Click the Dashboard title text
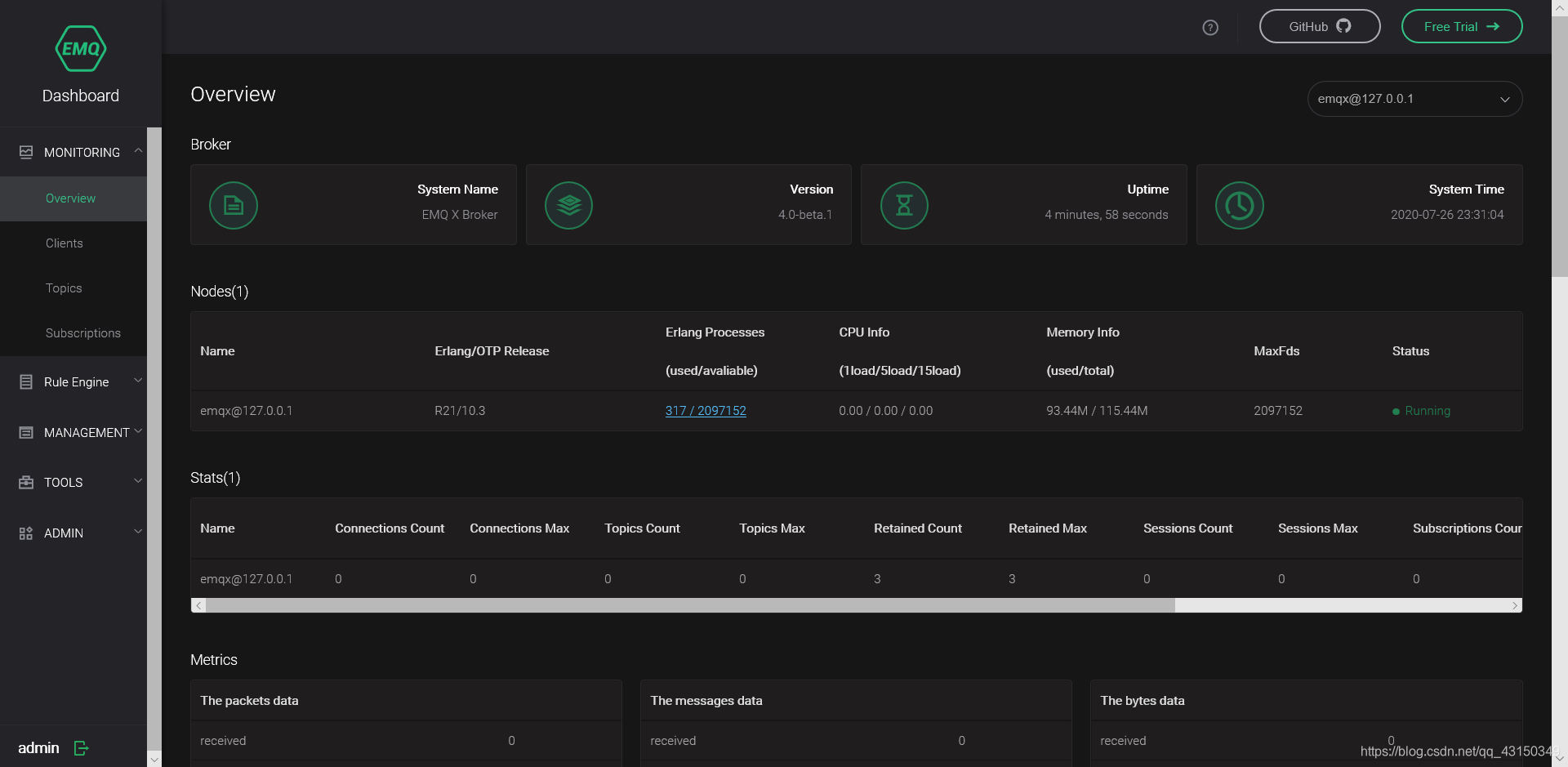This screenshot has height=767, width=1568. tap(81, 96)
